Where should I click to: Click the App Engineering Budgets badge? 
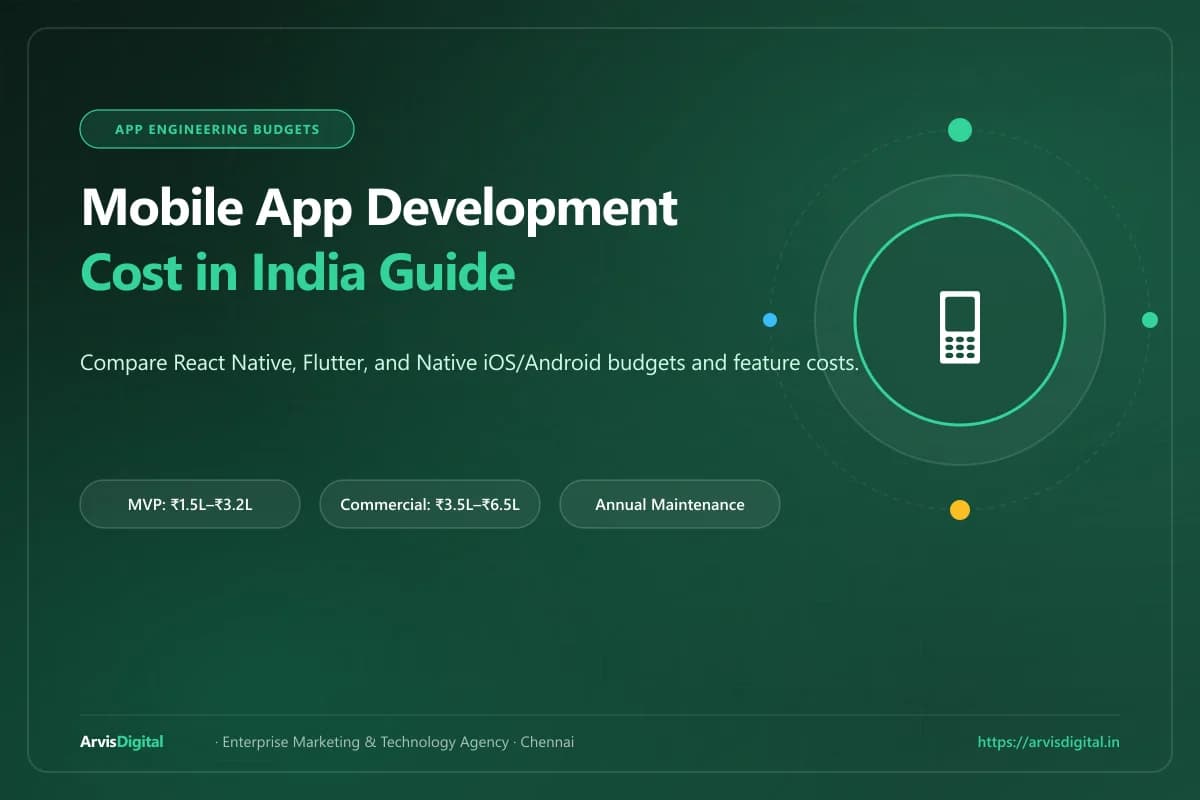pos(217,129)
